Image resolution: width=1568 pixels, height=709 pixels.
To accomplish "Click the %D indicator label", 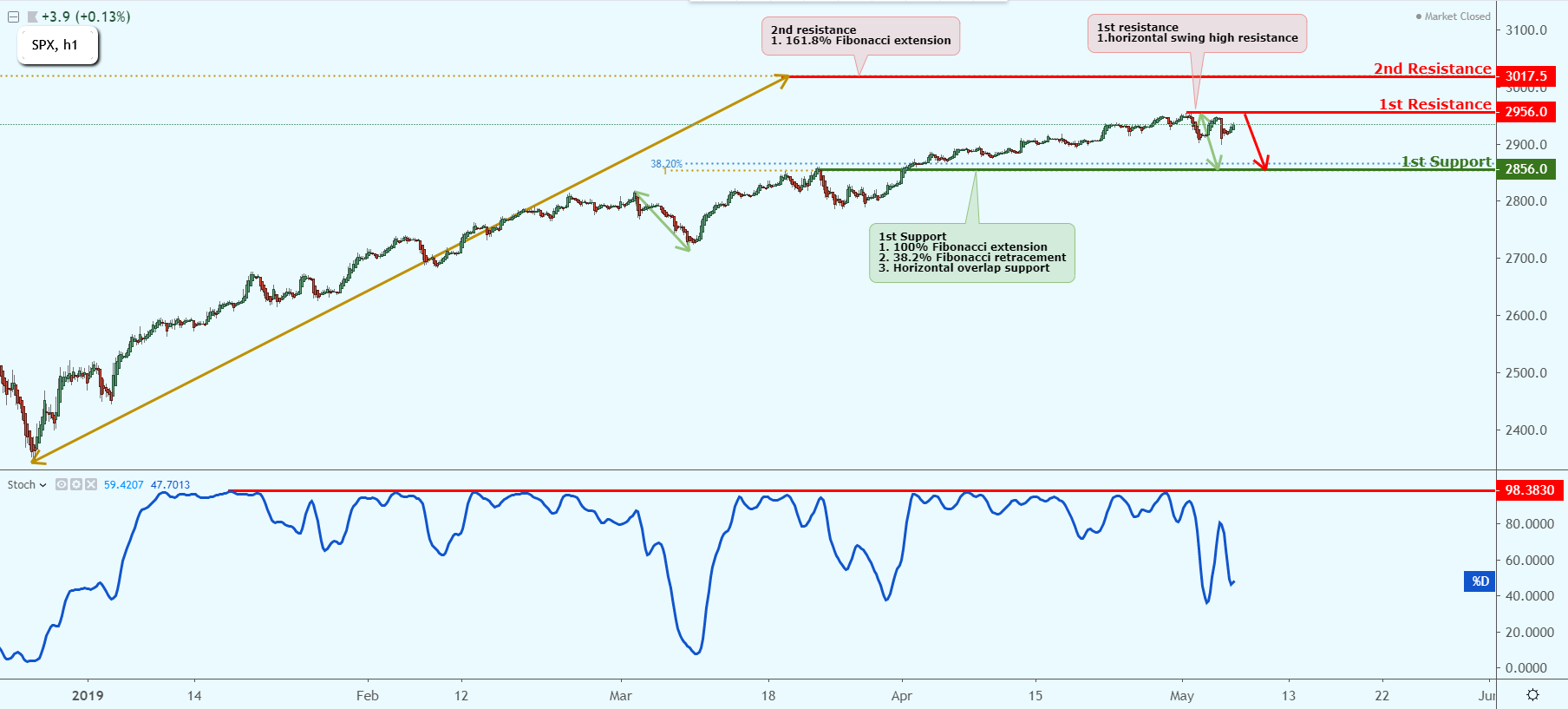I will (x=1480, y=581).
